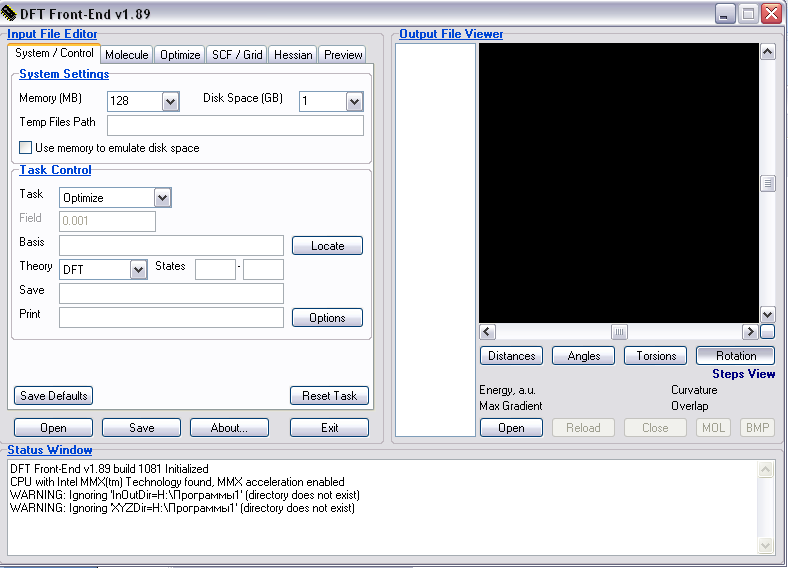788x568 pixels.
Task: Open the Memory (MB) dropdown
Action: [x=170, y=102]
